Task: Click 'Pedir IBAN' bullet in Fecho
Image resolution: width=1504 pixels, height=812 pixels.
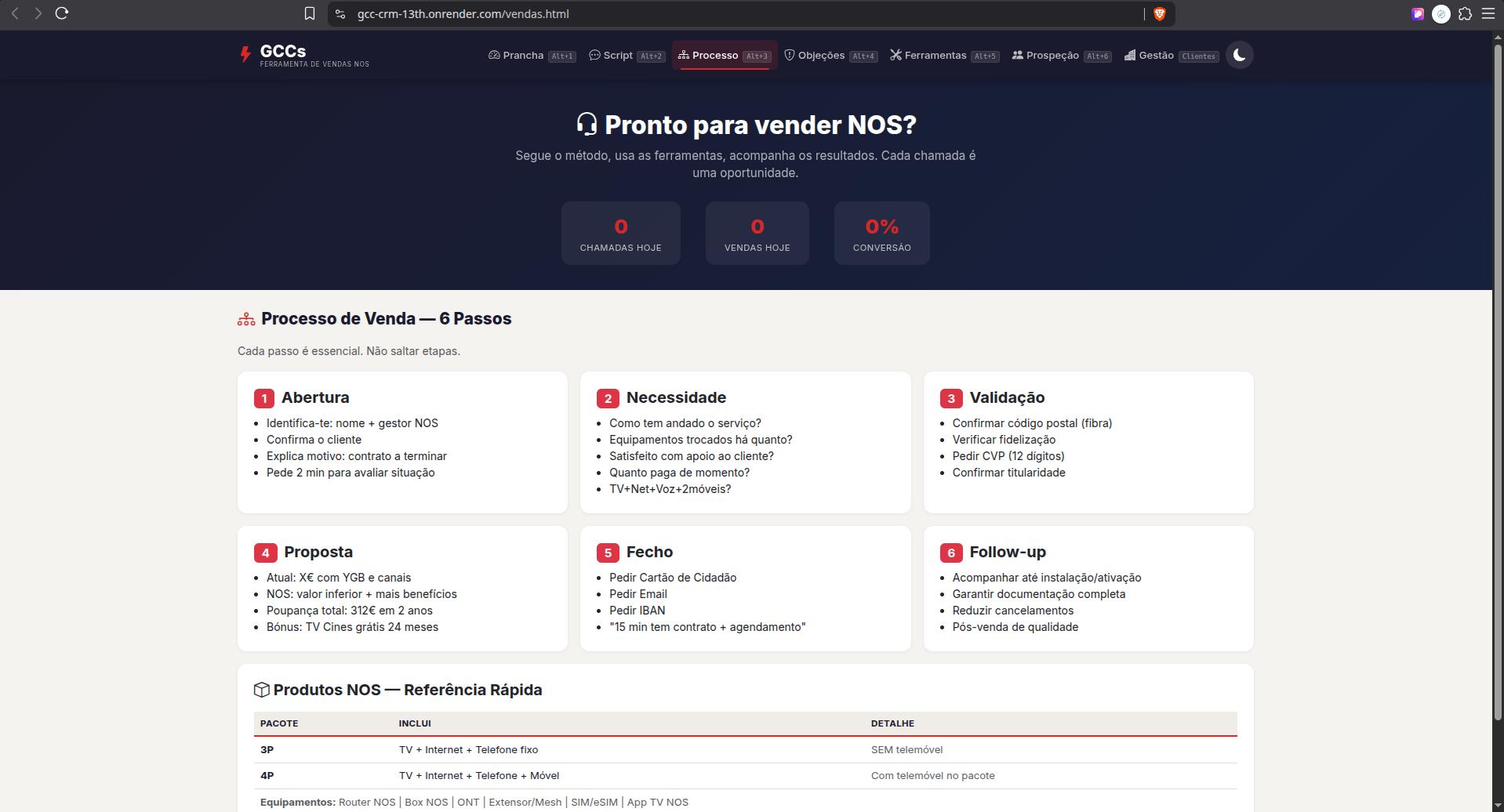Action: tap(637, 611)
